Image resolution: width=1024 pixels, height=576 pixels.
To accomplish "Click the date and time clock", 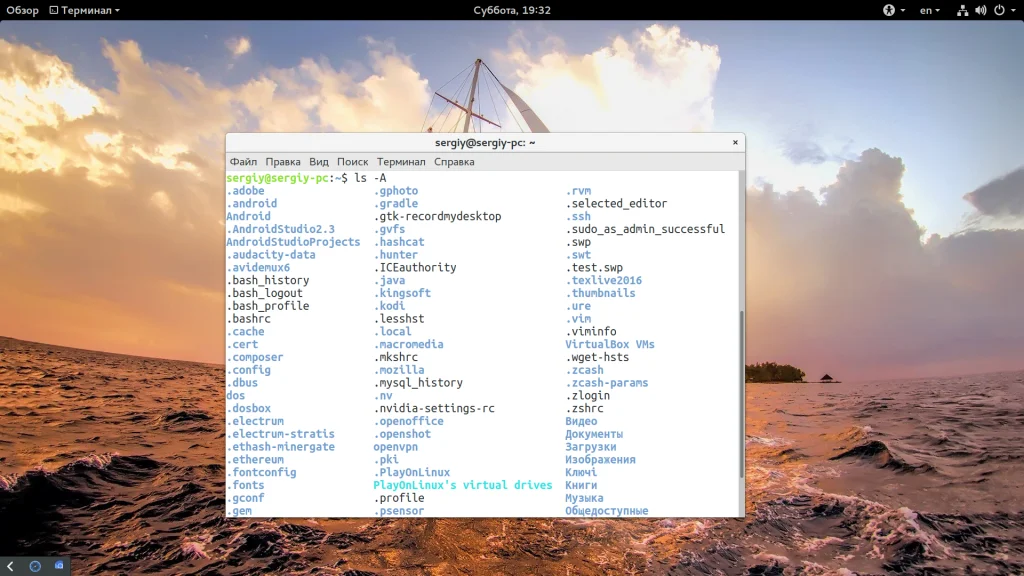I will pos(512,10).
